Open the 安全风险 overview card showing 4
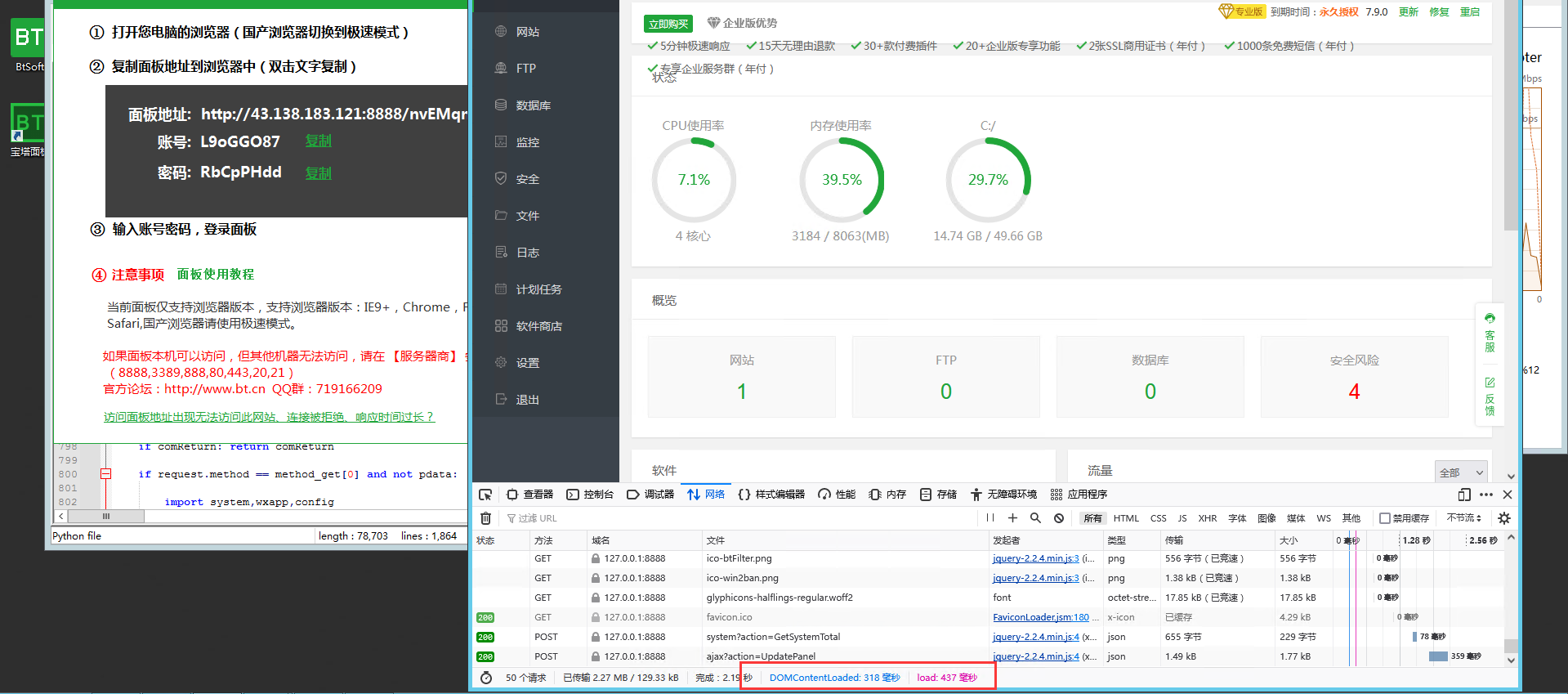1568x694 pixels. point(1355,377)
